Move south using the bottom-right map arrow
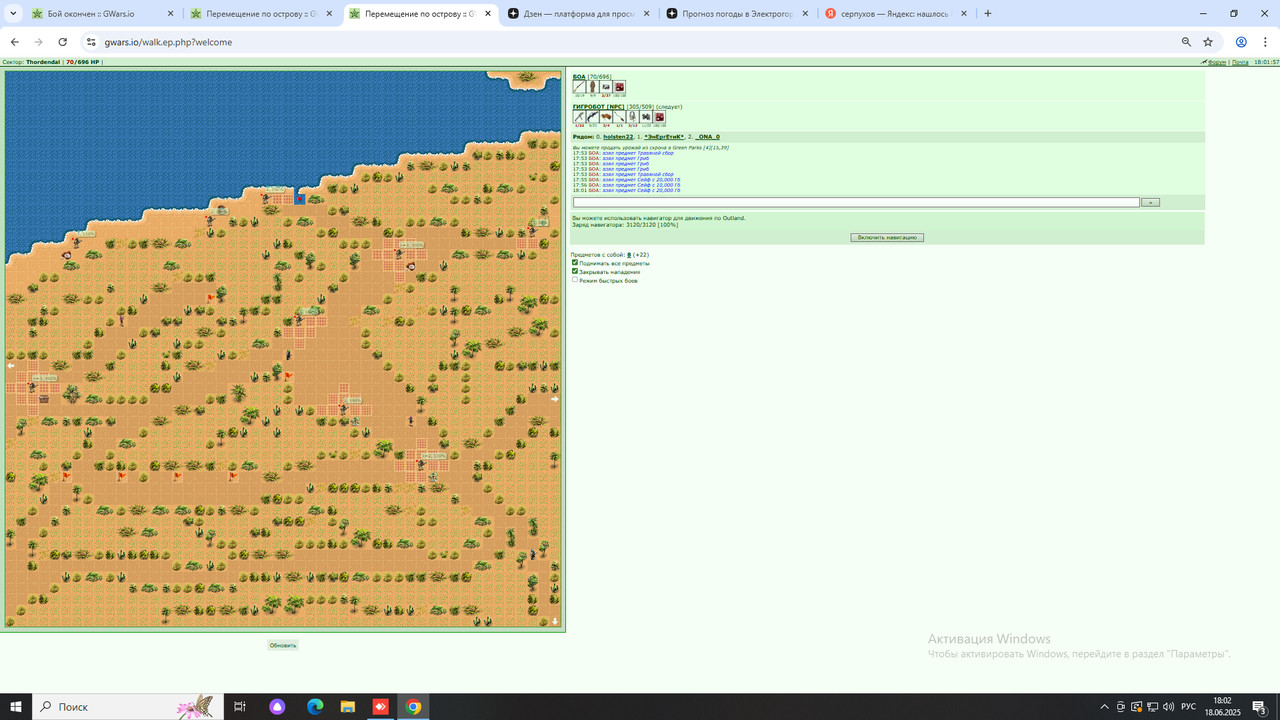1280x720 pixels. point(555,621)
